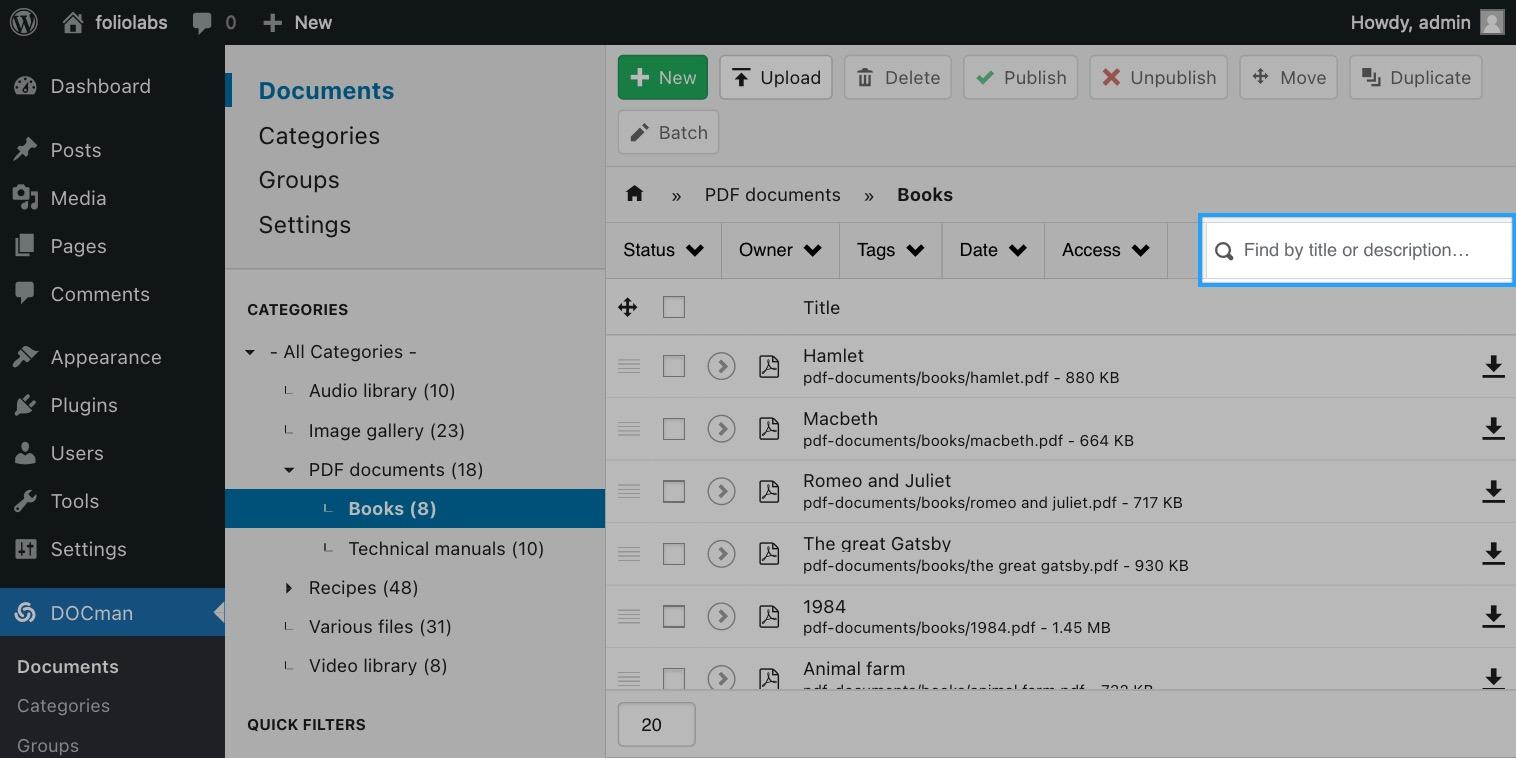Click the PDF file icon for Macbeth
The width and height of the screenshot is (1516, 758).
tap(769, 428)
